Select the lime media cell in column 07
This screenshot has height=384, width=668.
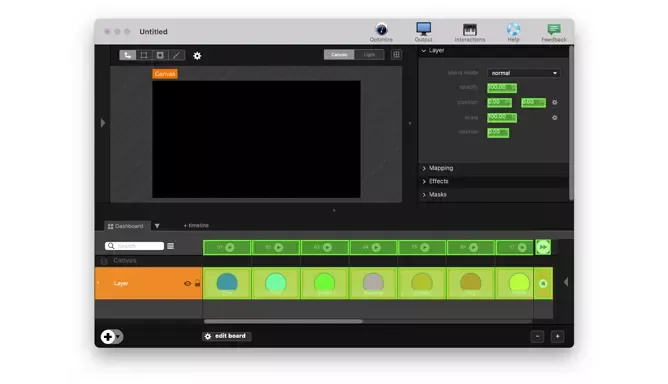click(515, 283)
